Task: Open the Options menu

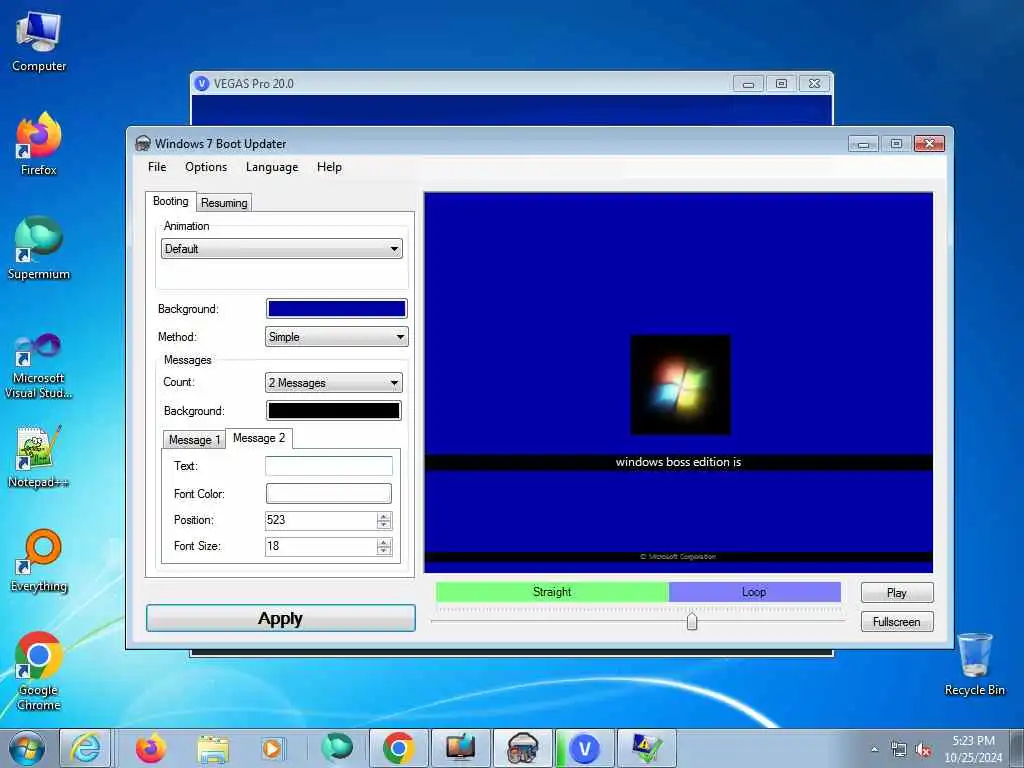Action: pos(206,167)
